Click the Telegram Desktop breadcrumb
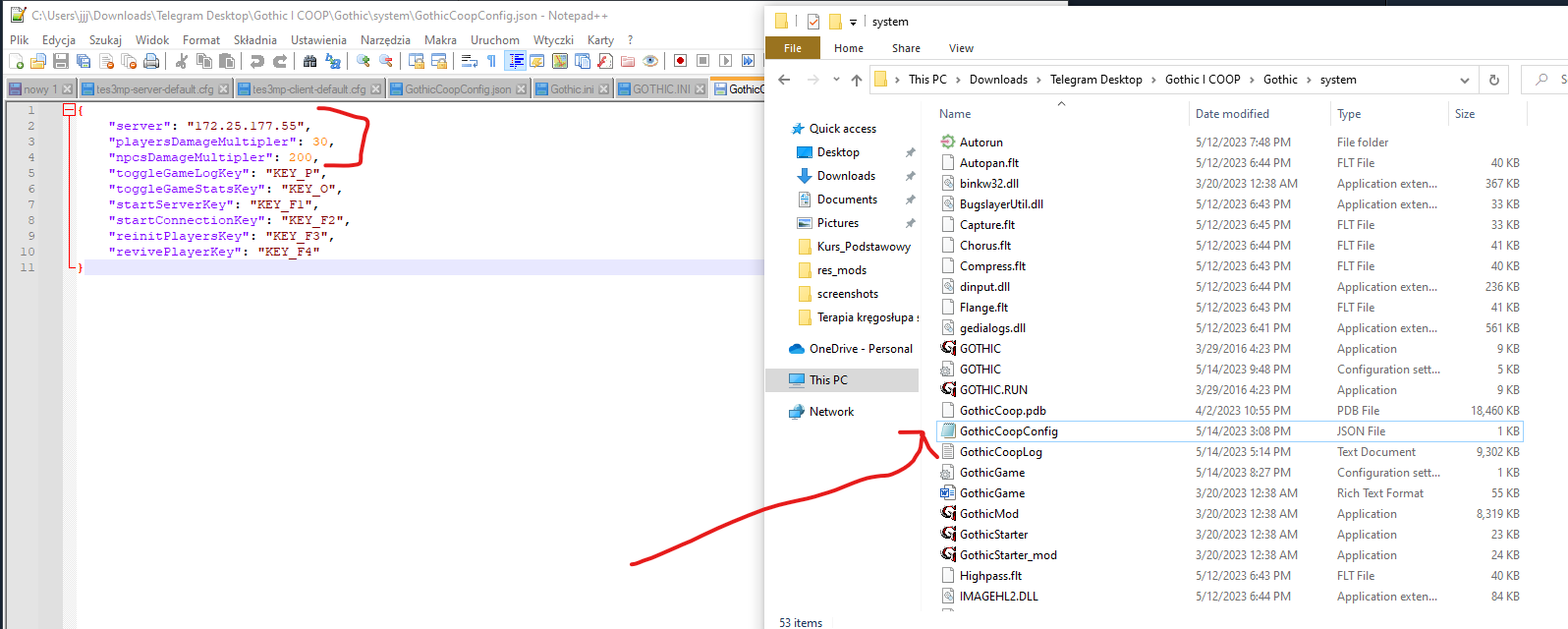The image size is (1568, 629). (x=1095, y=80)
